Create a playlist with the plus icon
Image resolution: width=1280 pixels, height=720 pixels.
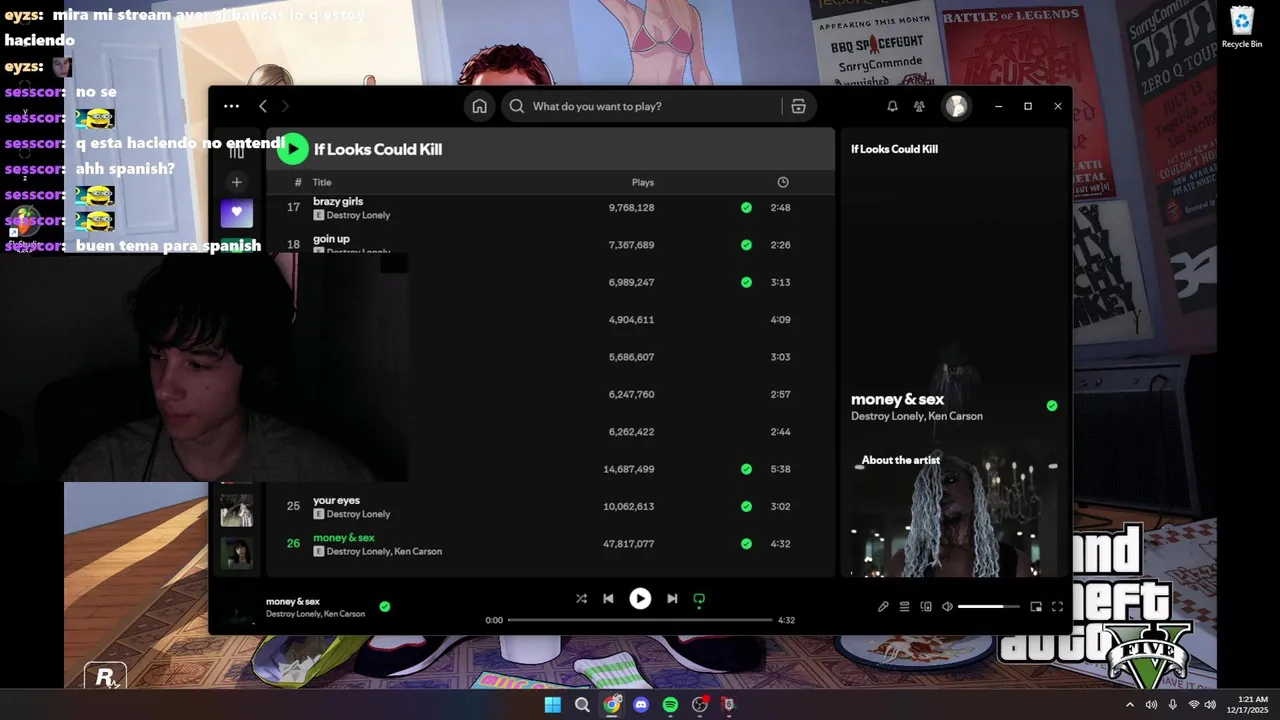pyautogui.click(x=237, y=182)
